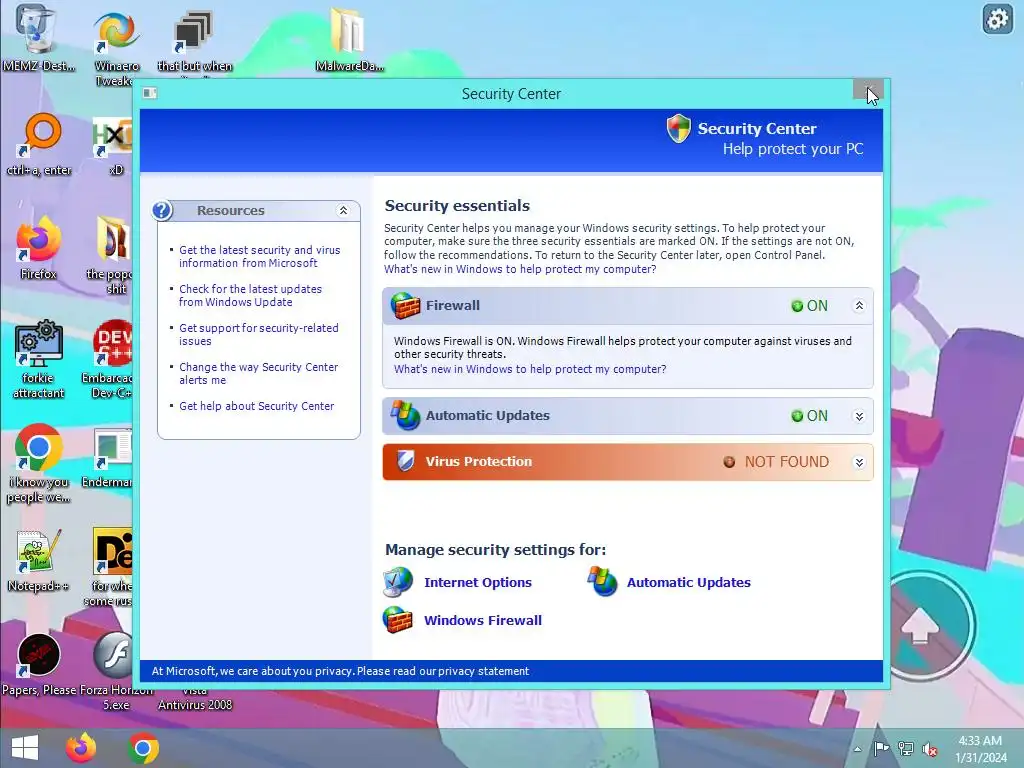The width and height of the screenshot is (1024, 768).
Task: Click the Firewall brick wall icon
Action: coord(406,306)
